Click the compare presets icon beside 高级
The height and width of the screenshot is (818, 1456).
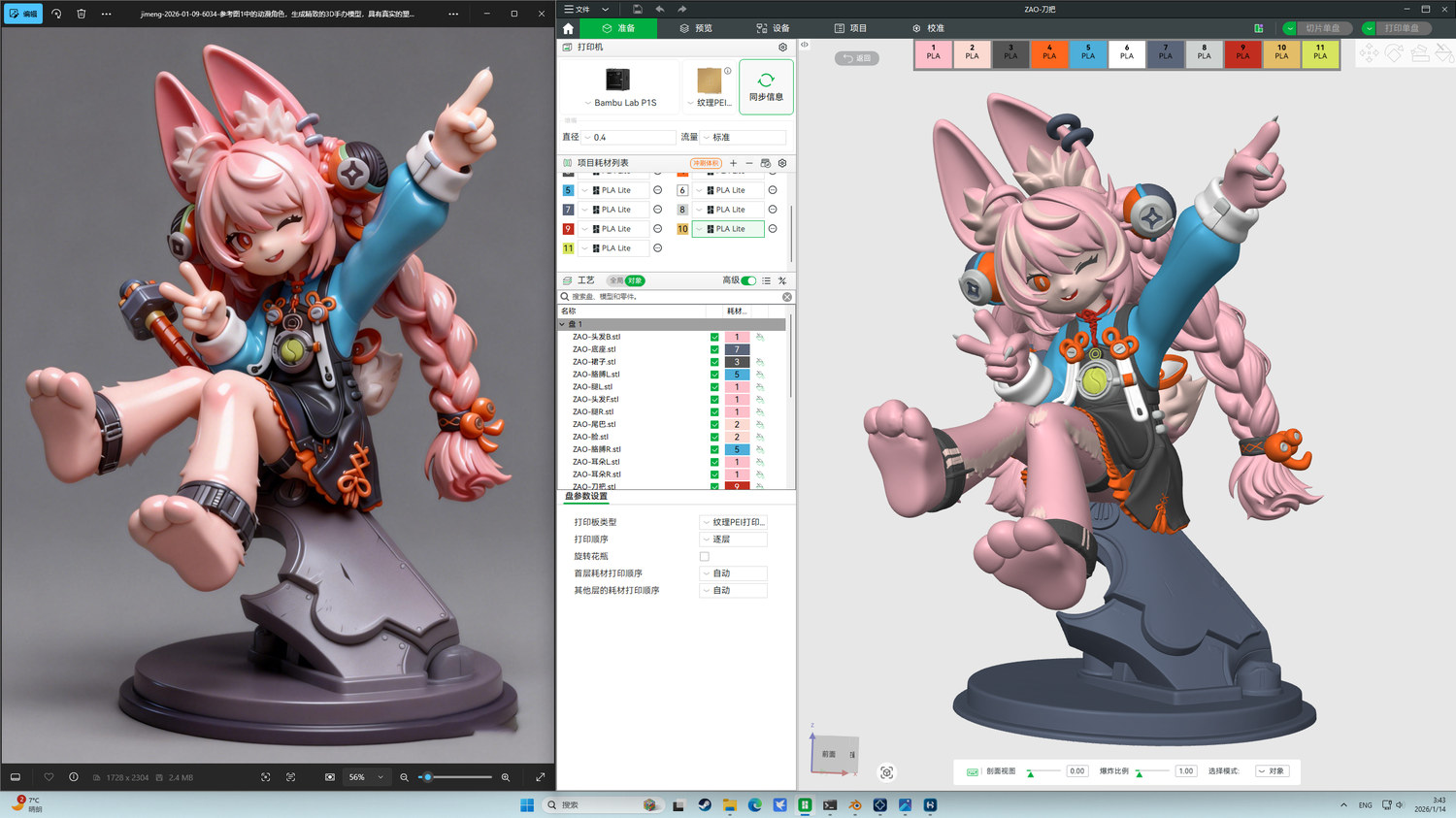[x=782, y=280]
